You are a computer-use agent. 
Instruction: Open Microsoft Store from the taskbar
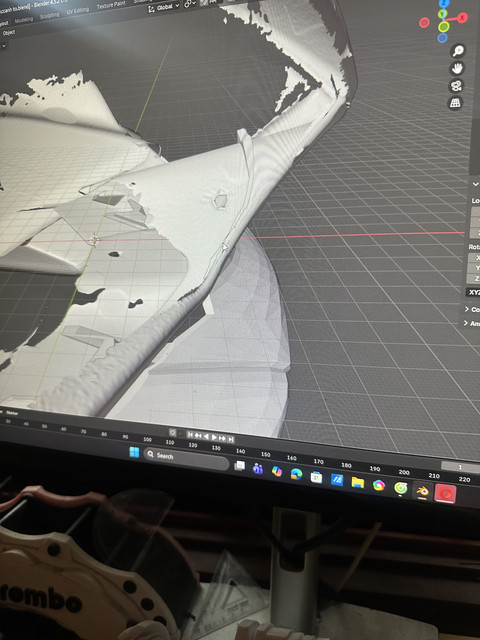[316, 477]
